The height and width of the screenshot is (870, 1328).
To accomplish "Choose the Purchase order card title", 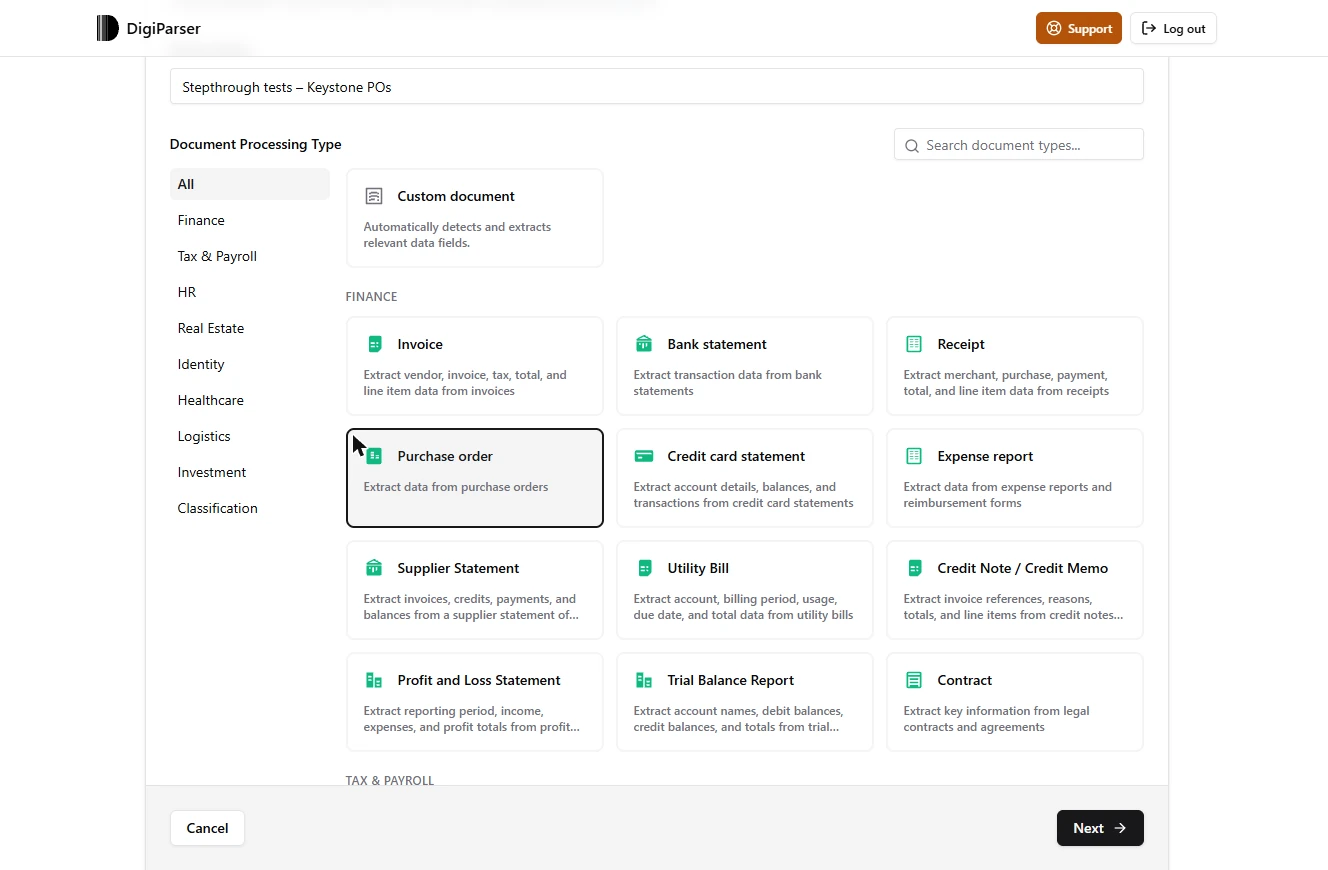I will coord(445,456).
